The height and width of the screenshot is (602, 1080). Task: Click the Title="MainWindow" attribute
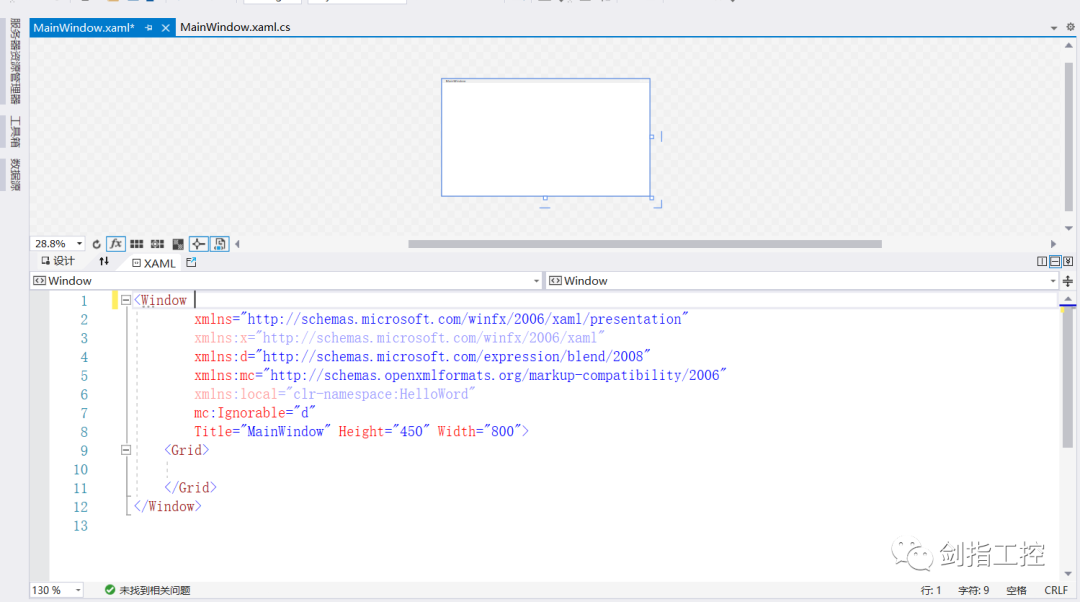click(262, 431)
